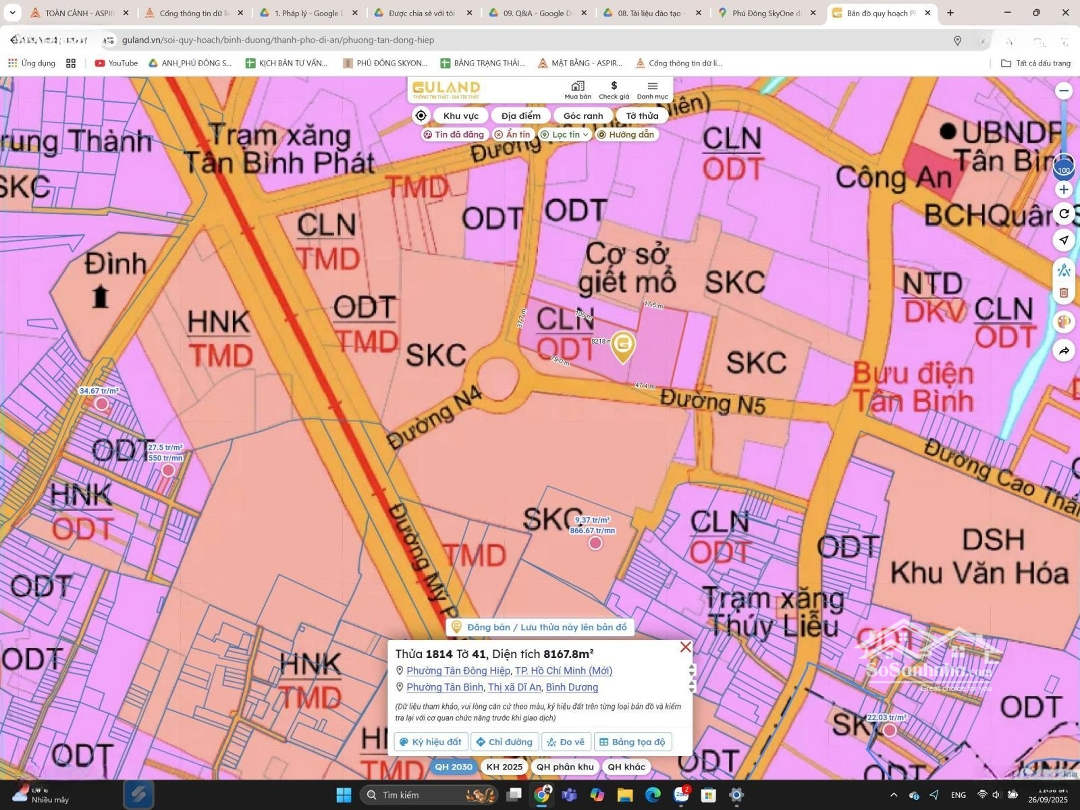
Task: Click the share arrow icon
Action: (1063, 351)
